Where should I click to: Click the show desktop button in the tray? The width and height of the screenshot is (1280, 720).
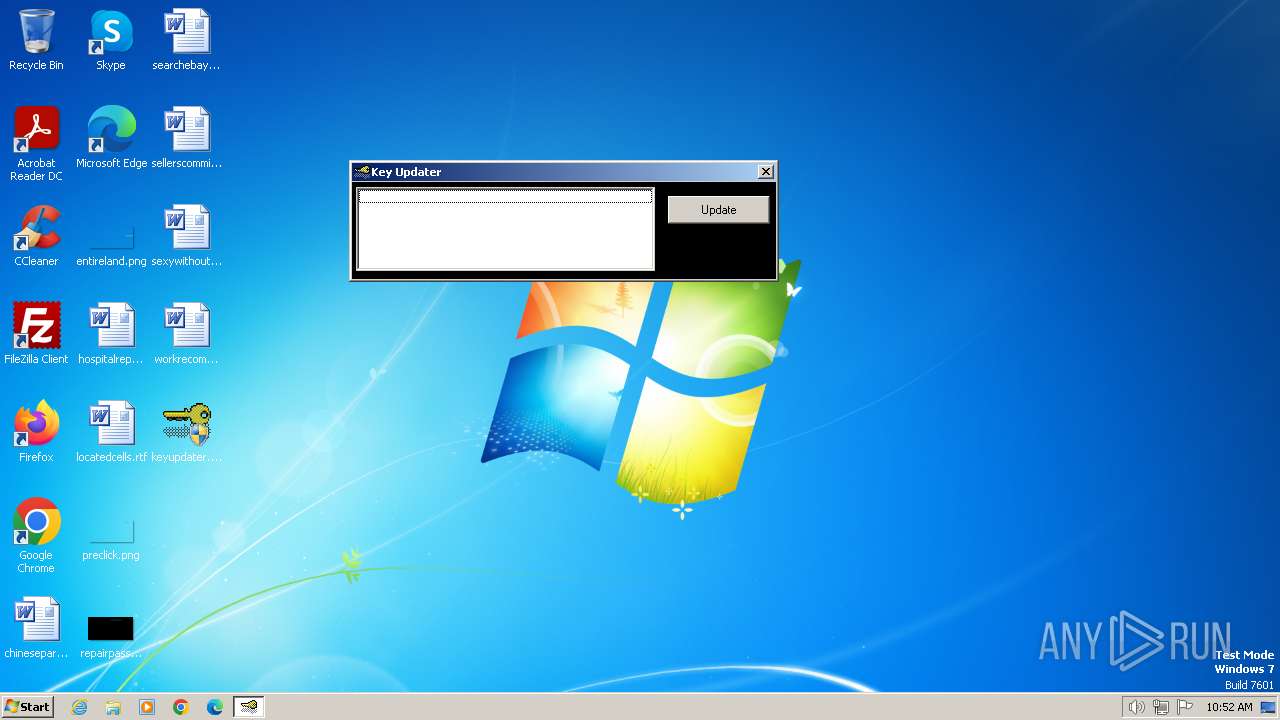[x=1268, y=707]
